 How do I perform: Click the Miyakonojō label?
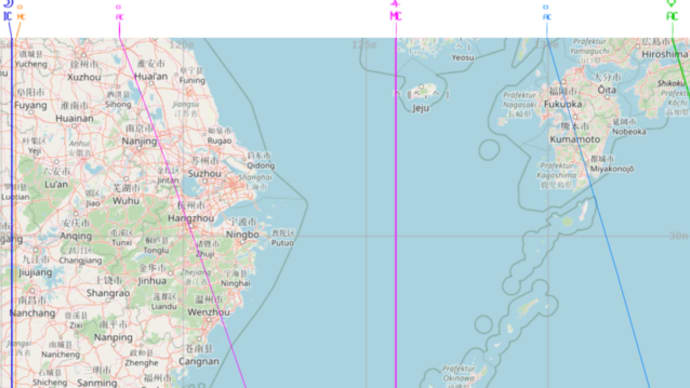click(x=612, y=169)
